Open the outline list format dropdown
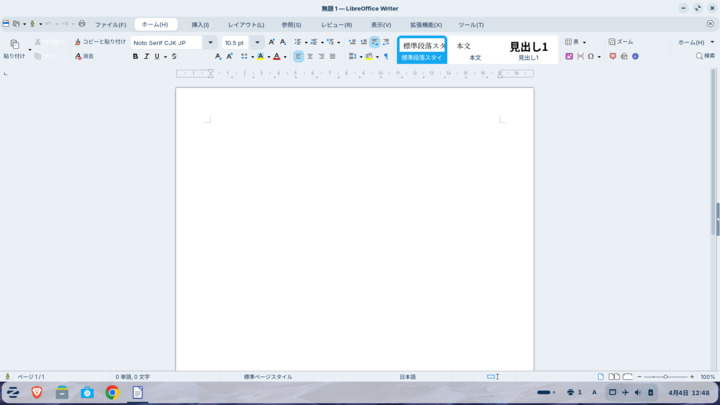 pos(338,43)
